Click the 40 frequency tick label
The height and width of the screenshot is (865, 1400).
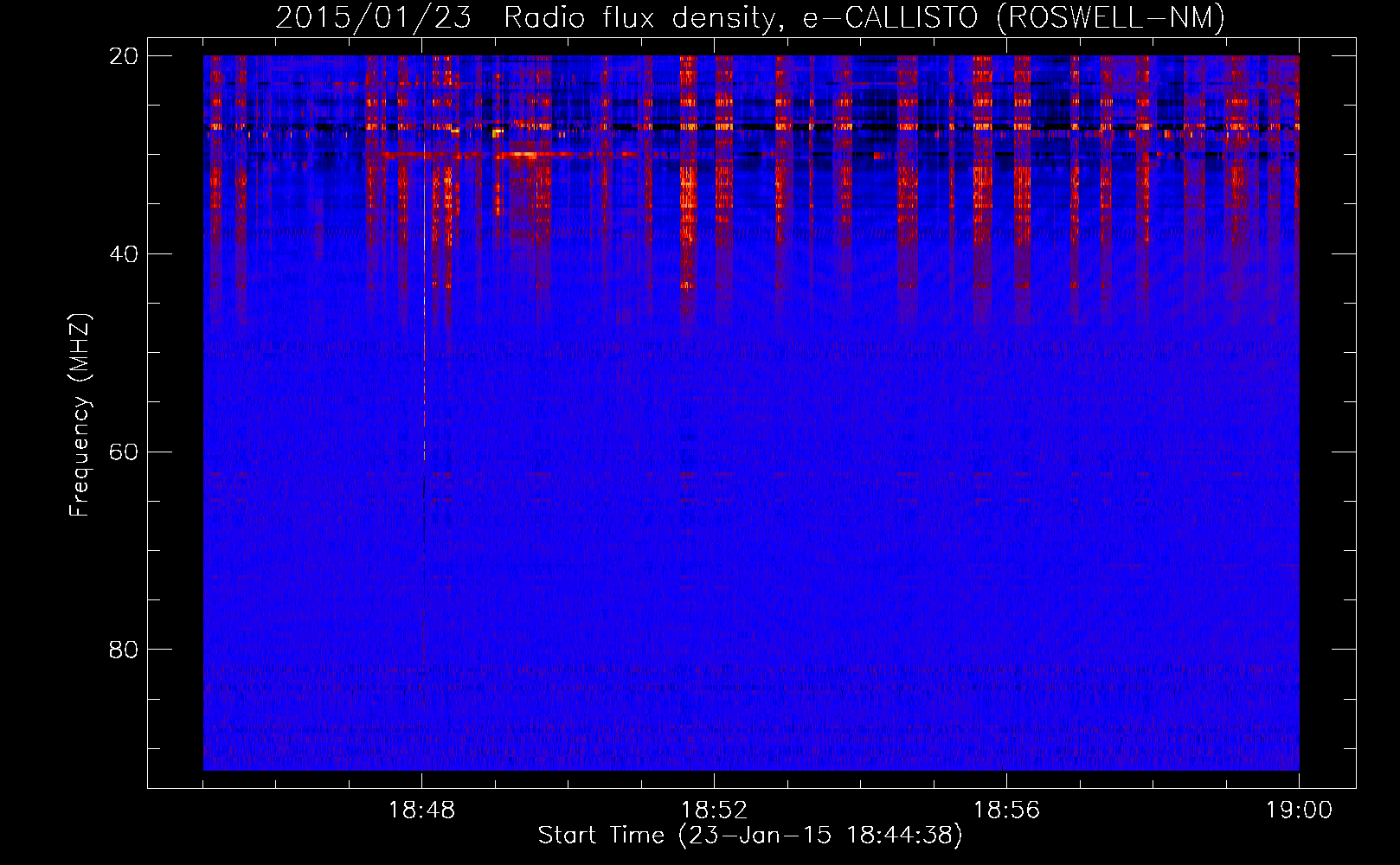tap(124, 254)
